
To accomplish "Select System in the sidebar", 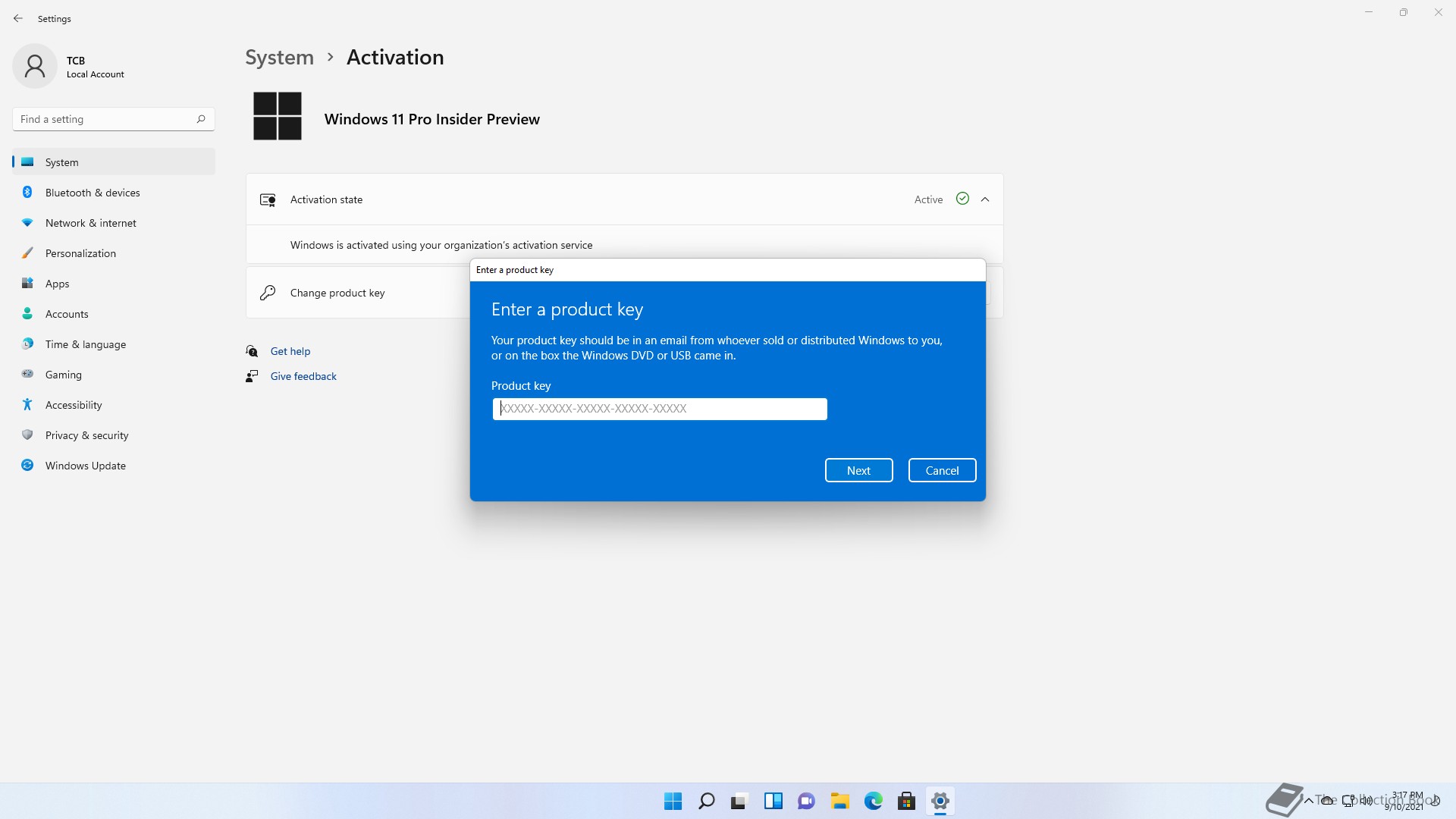I will pos(114,162).
